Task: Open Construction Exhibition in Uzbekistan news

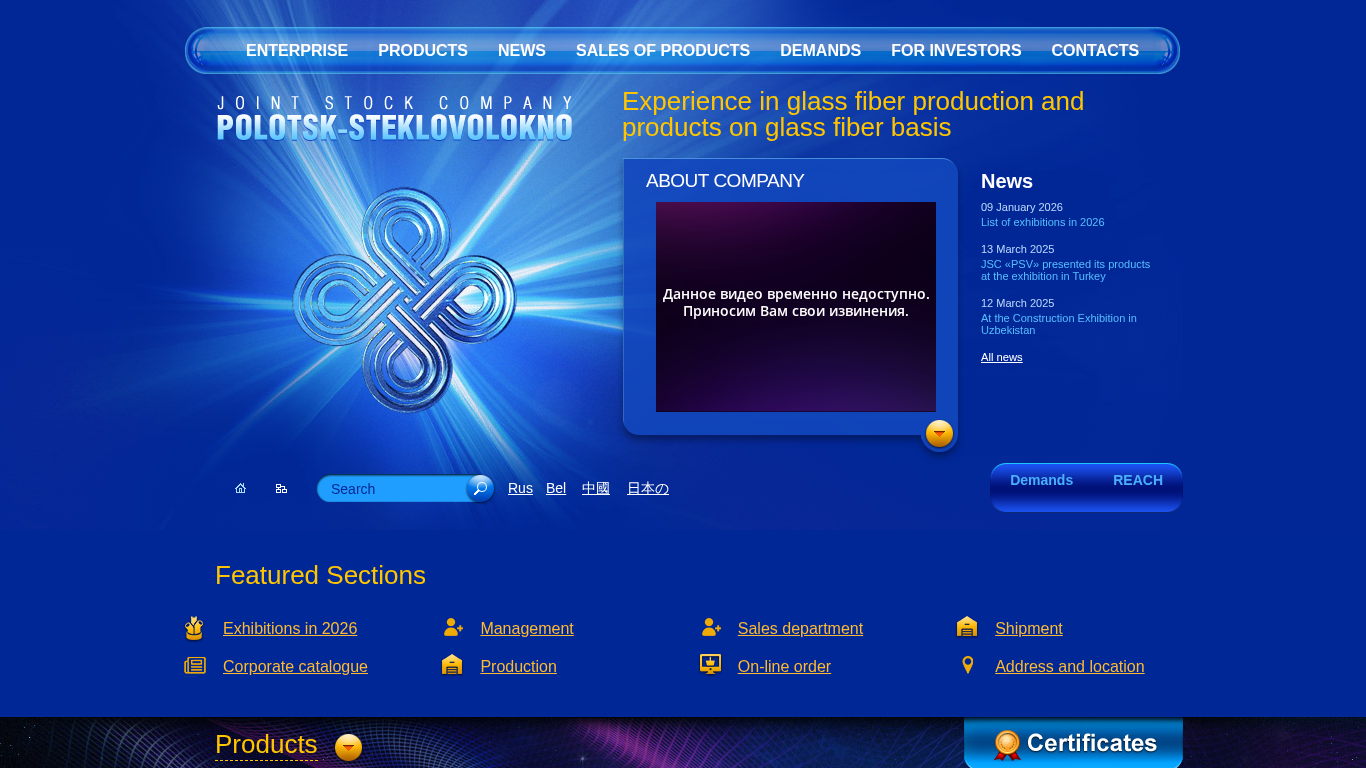Action: [1059, 324]
